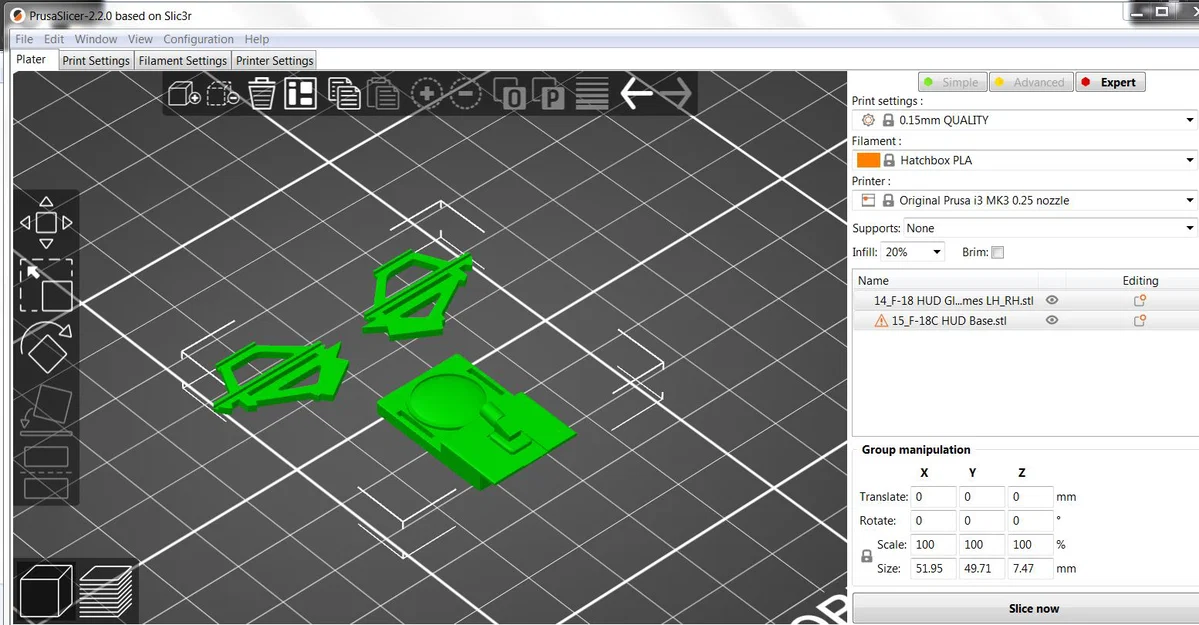Click the Size X 51.95 input field
Viewport: 1199px width, 625px height.
(x=933, y=568)
